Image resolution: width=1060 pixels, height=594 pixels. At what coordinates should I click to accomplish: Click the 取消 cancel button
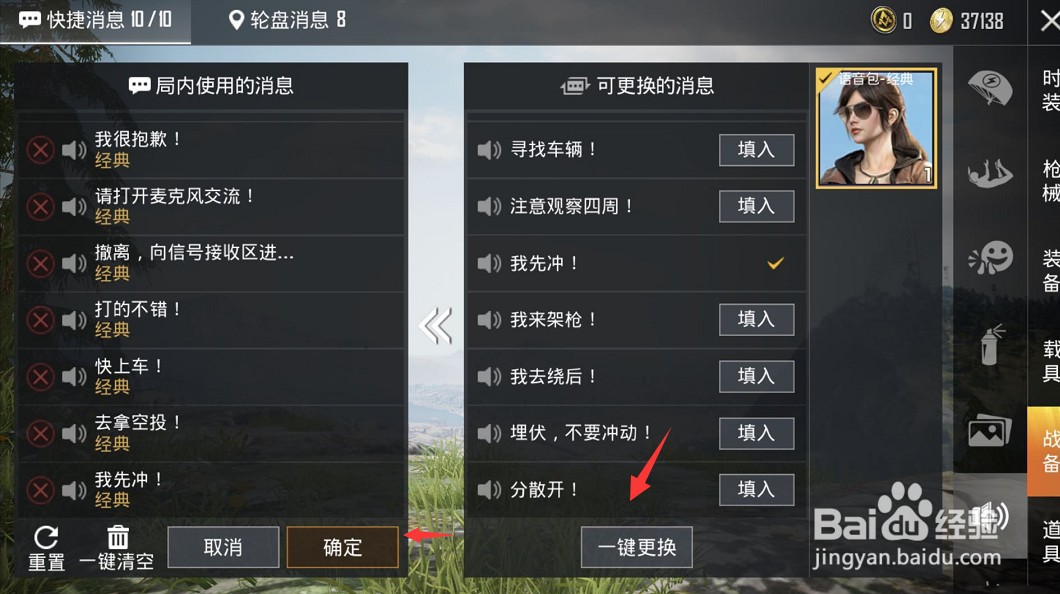[x=223, y=547]
